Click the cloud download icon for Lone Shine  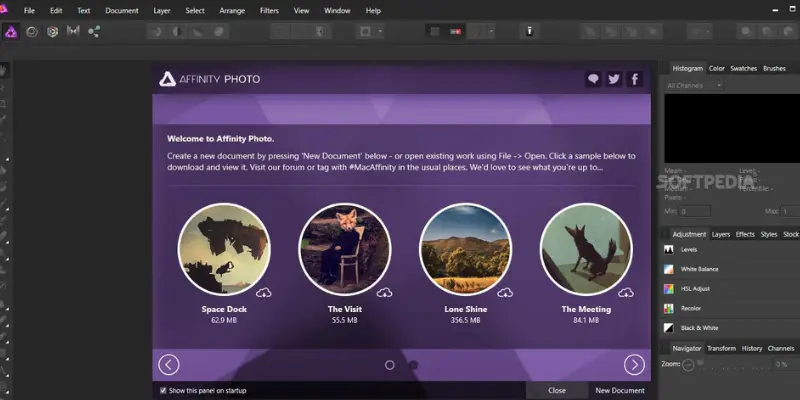[505, 292]
